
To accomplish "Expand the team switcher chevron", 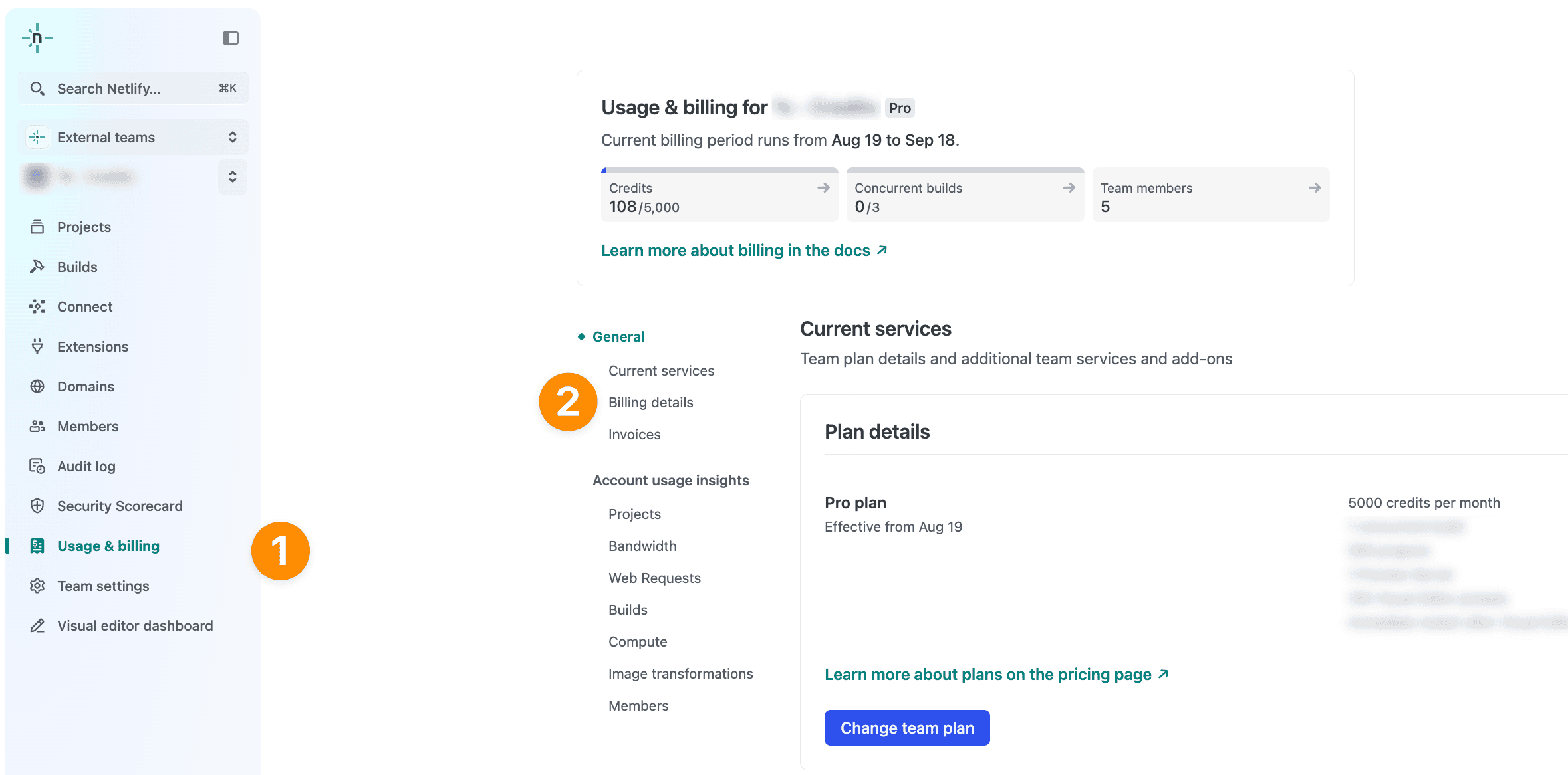I will (x=232, y=177).
